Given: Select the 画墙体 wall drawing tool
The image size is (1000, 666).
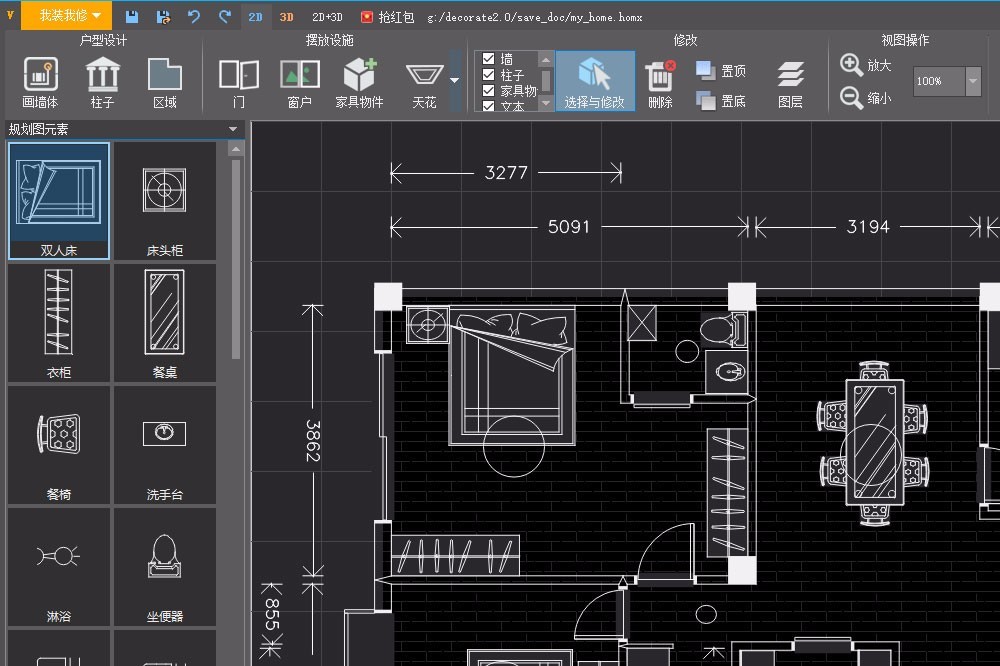Looking at the screenshot, I should click(40, 82).
